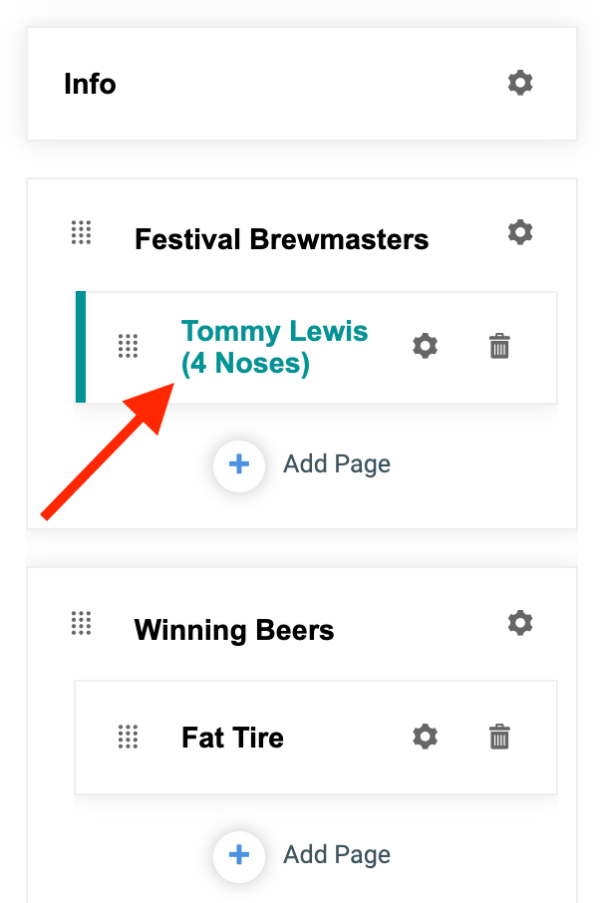Open settings gear for Tommy Lewis page
This screenshot has height=903, width=600.
[425, 346]
